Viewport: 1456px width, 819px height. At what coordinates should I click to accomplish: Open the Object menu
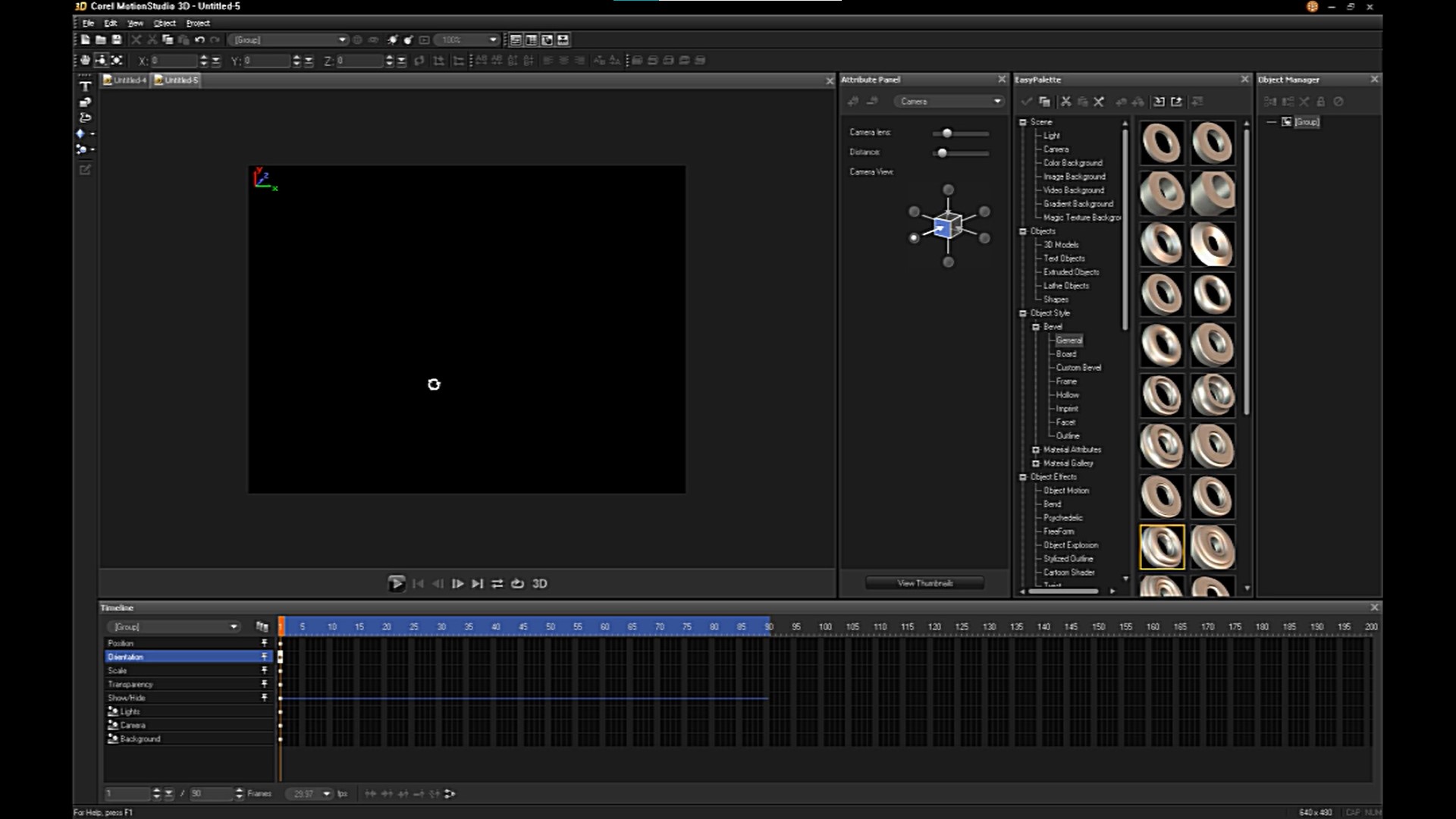click(164, 23)
